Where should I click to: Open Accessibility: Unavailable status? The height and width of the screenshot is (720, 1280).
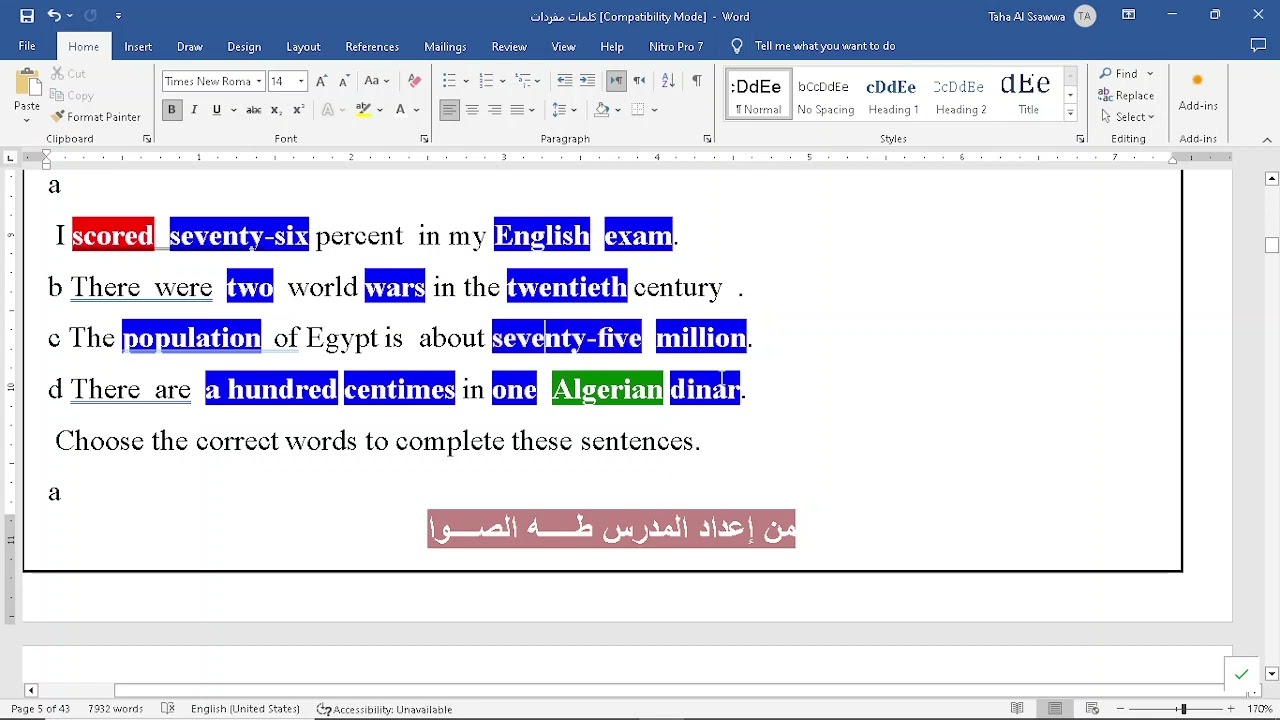click(x=385, y=709)
